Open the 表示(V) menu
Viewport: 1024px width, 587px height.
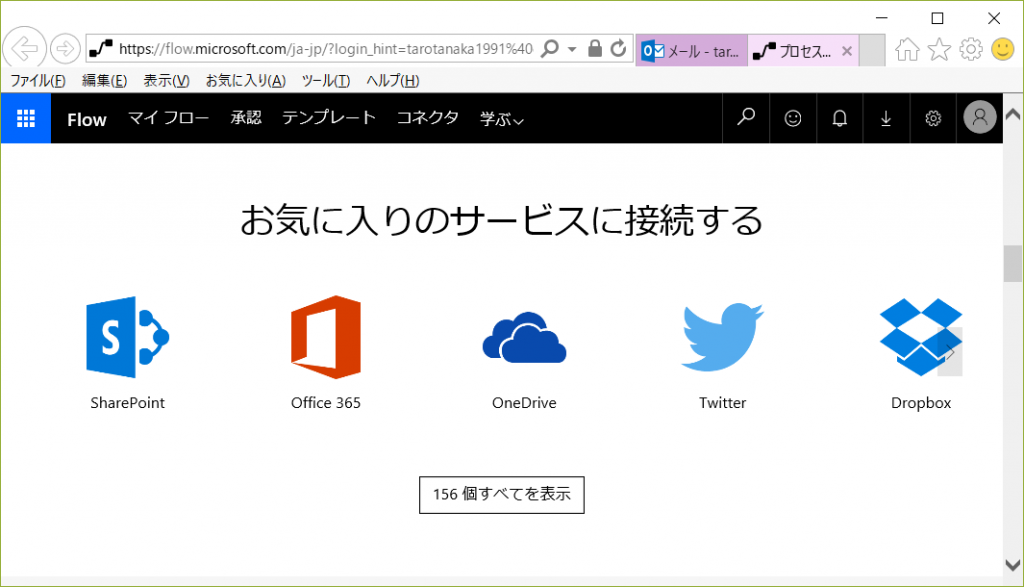(x=167, y=81)
